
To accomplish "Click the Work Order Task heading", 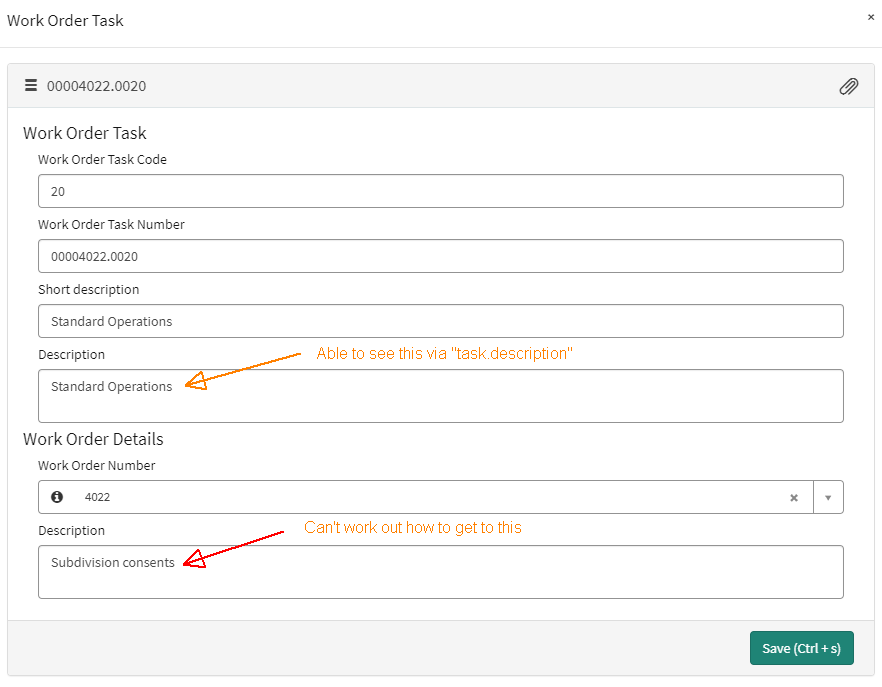I will pyautogui.click(x=84, y=133).
